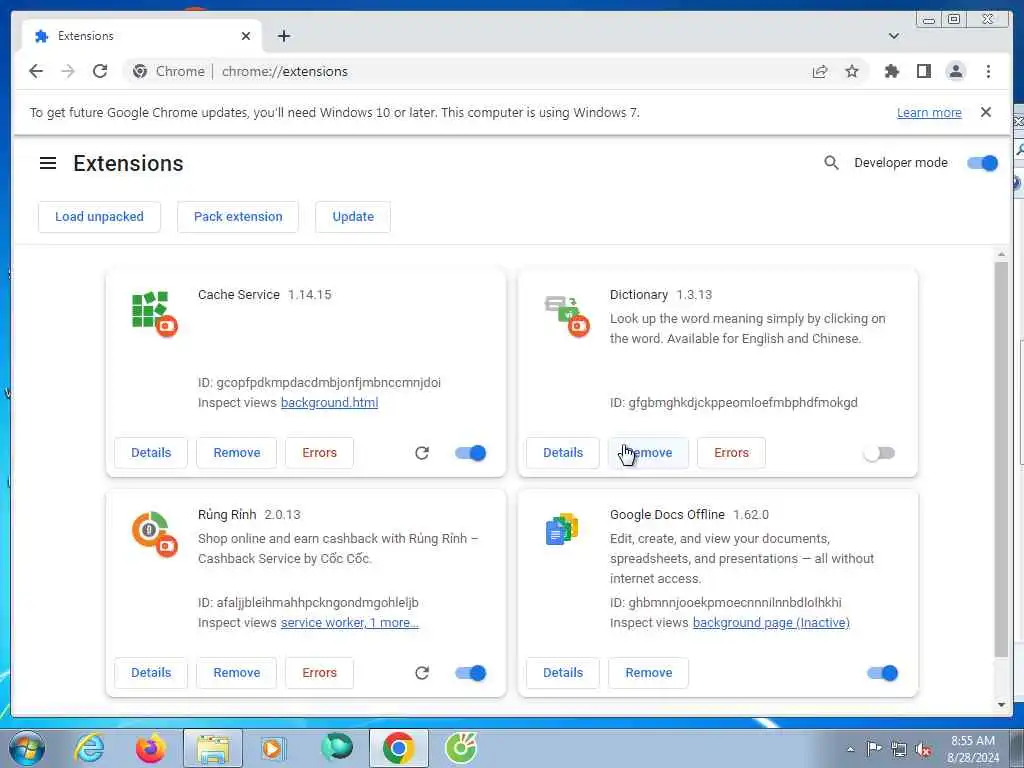1024x768 pixels.
Task: Open Details for Google Docs Offline
Action: click(x=563, y=673)
